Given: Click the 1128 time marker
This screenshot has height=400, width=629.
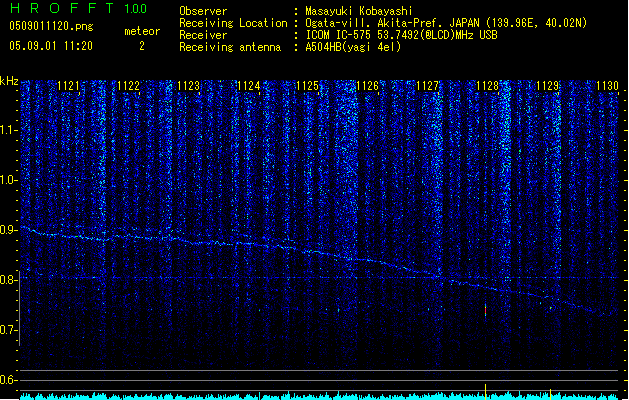Looking at the screenshot, I should [x=487, y=86].
